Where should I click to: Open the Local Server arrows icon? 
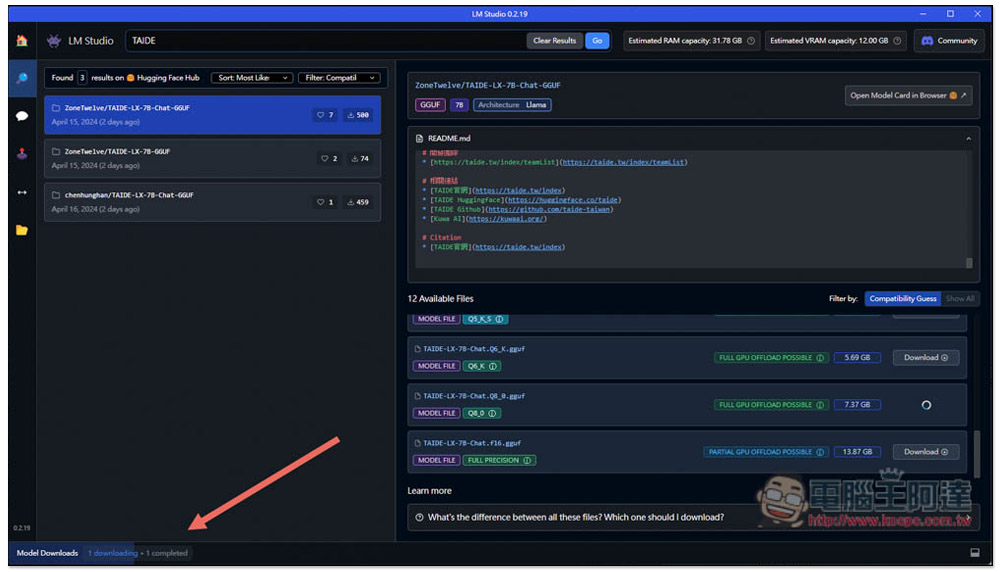[x=22, y=192]
